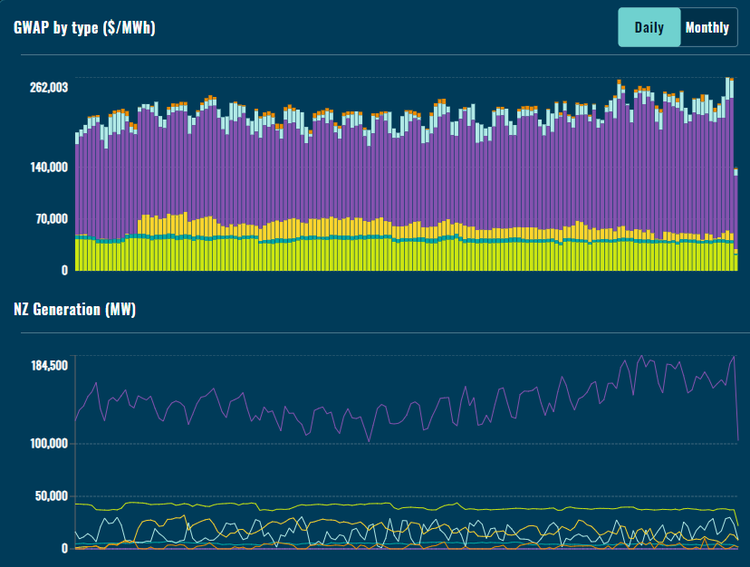
Task: Click the NZ Generation (MW) heading
Action: (x=75, y=309)
